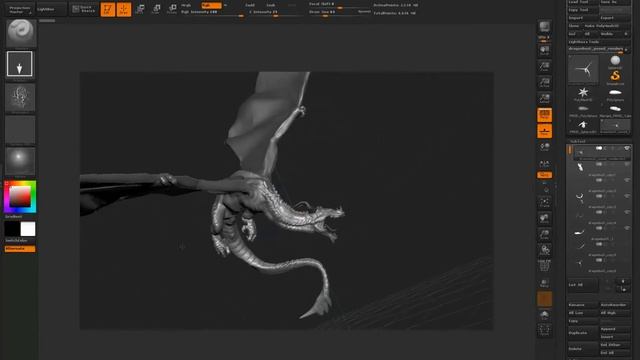Open the material sphere selector
Viewport: 640px width, 360px height.
click(x=20, y=162)
